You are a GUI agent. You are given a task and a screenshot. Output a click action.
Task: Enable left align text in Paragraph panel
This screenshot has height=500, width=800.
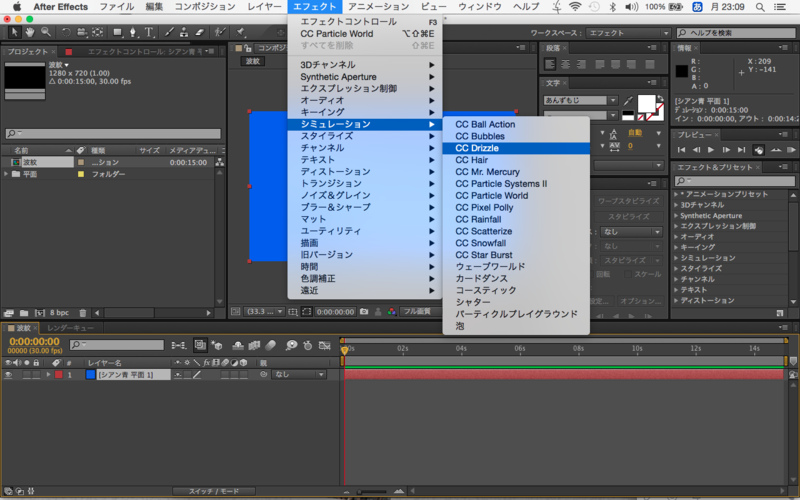550,65
